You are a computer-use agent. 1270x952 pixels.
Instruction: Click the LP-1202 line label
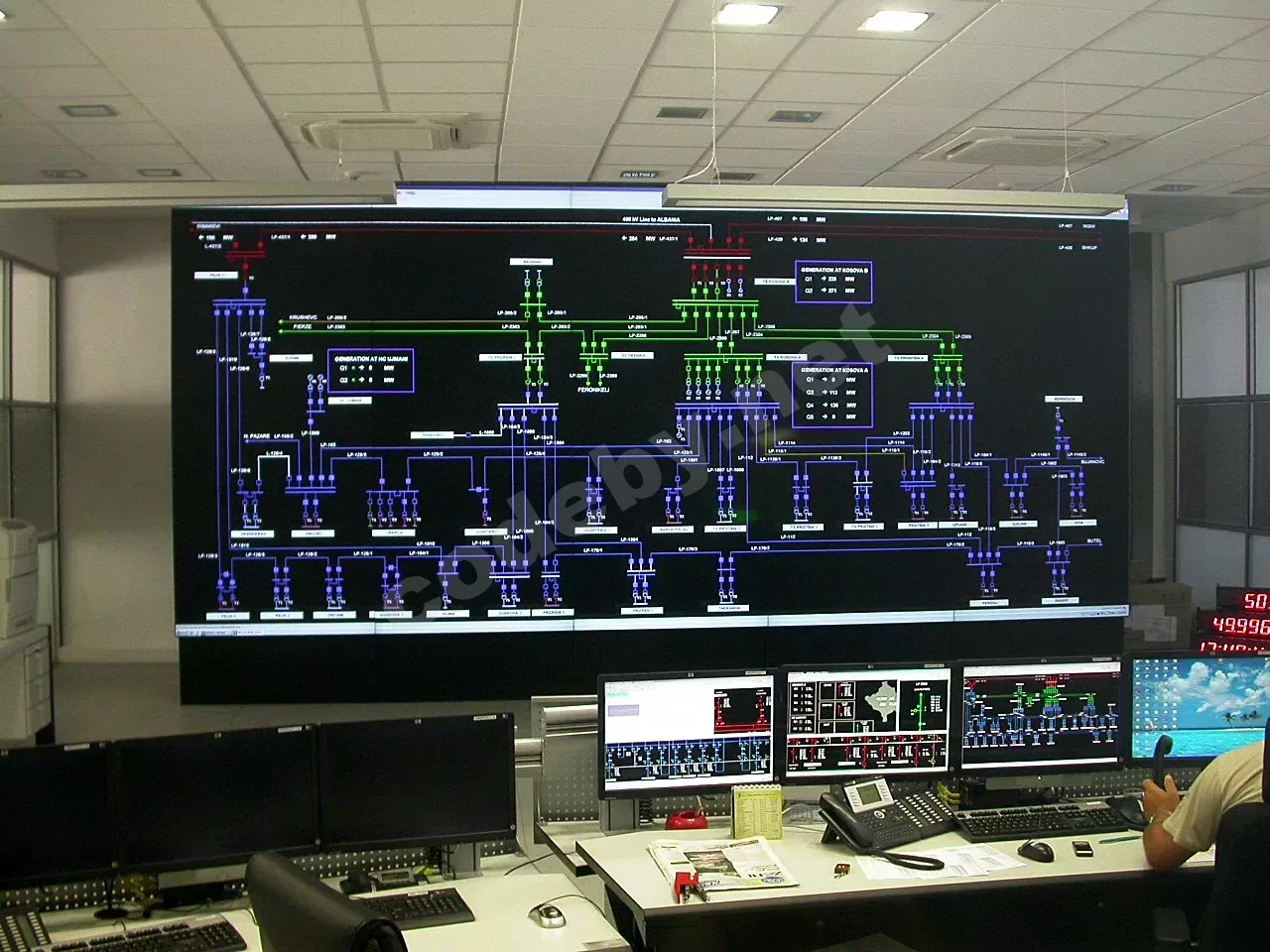click(x=902, y=434)
